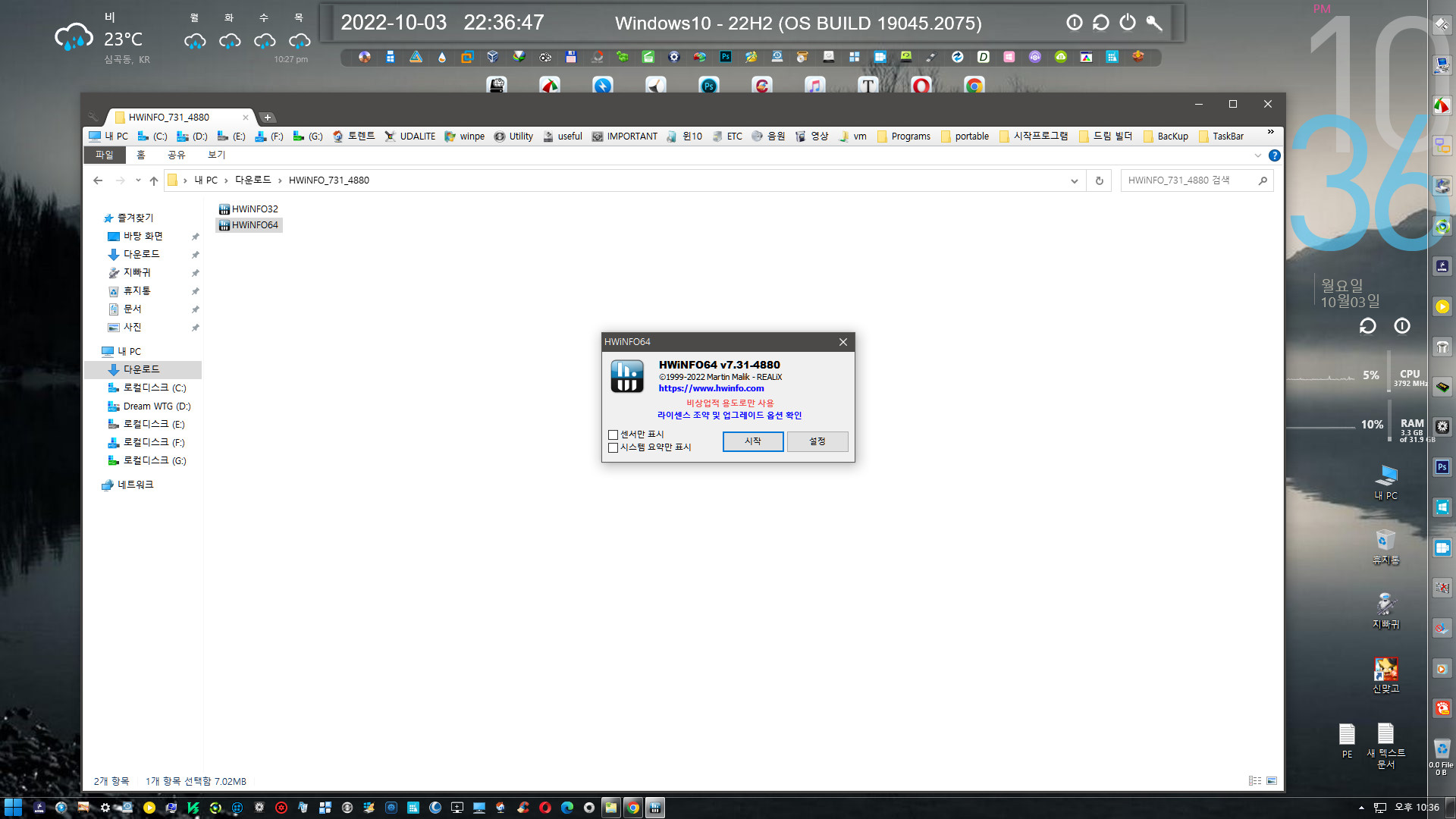Click the 다운로드 breadcrumb in the address bar
The image size is (1456, 819).
[x=253, y=180]
